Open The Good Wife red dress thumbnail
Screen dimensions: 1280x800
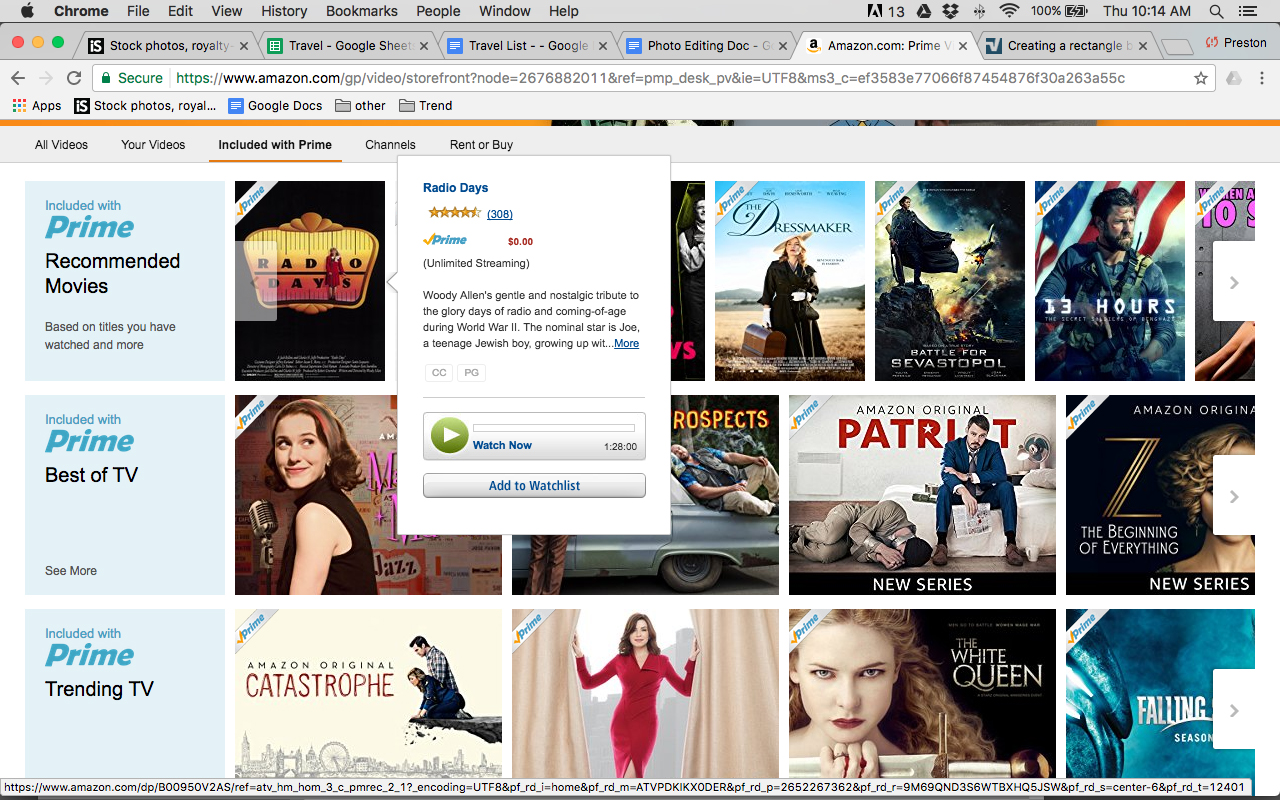click(645, 694)
